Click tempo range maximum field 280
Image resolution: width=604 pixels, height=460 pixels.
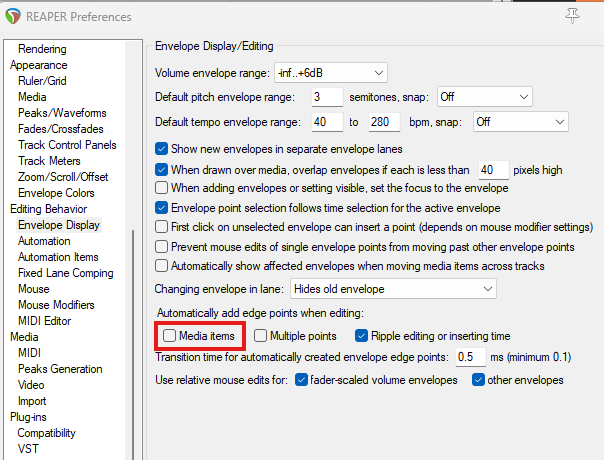coord(384,122)
